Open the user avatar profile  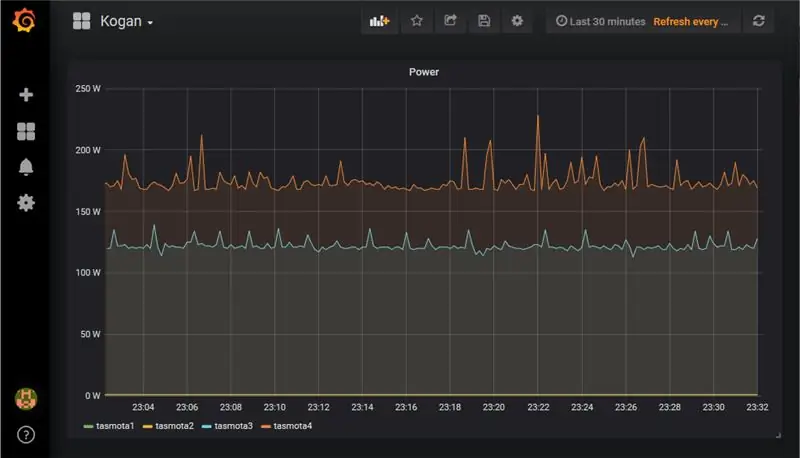click(26, 399)
